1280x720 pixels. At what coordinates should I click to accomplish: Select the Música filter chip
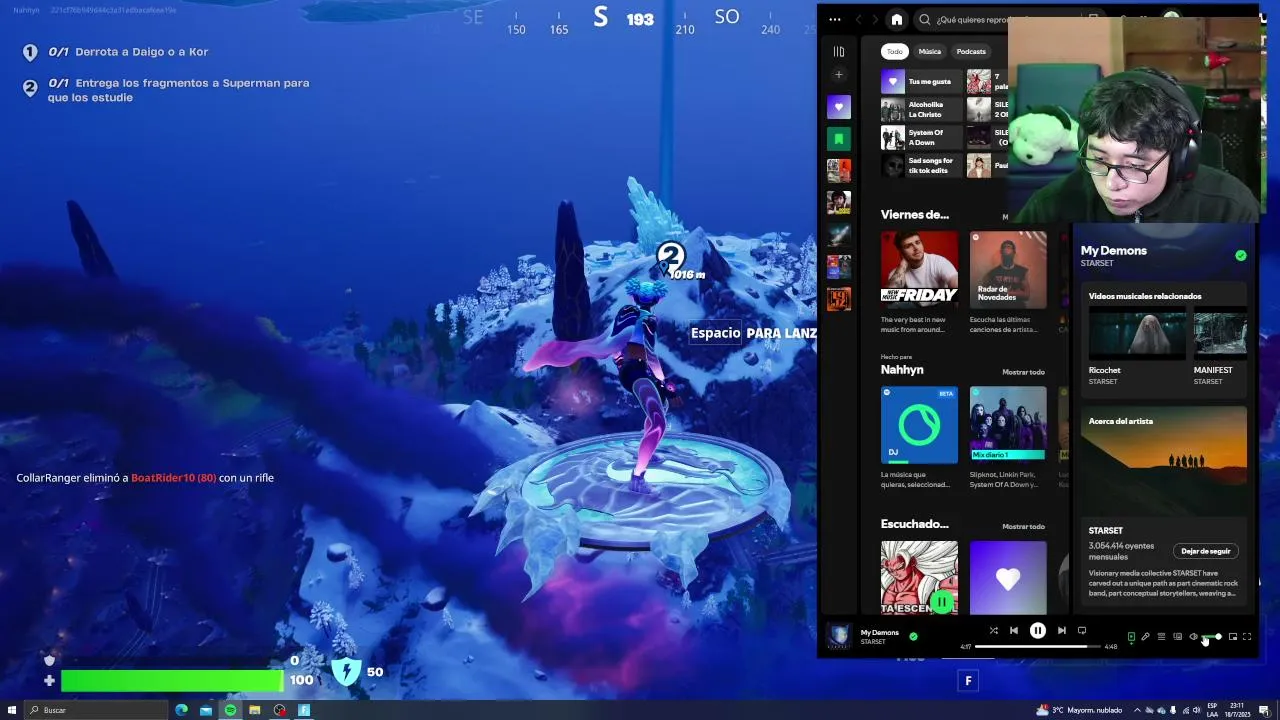click(930, 51)
